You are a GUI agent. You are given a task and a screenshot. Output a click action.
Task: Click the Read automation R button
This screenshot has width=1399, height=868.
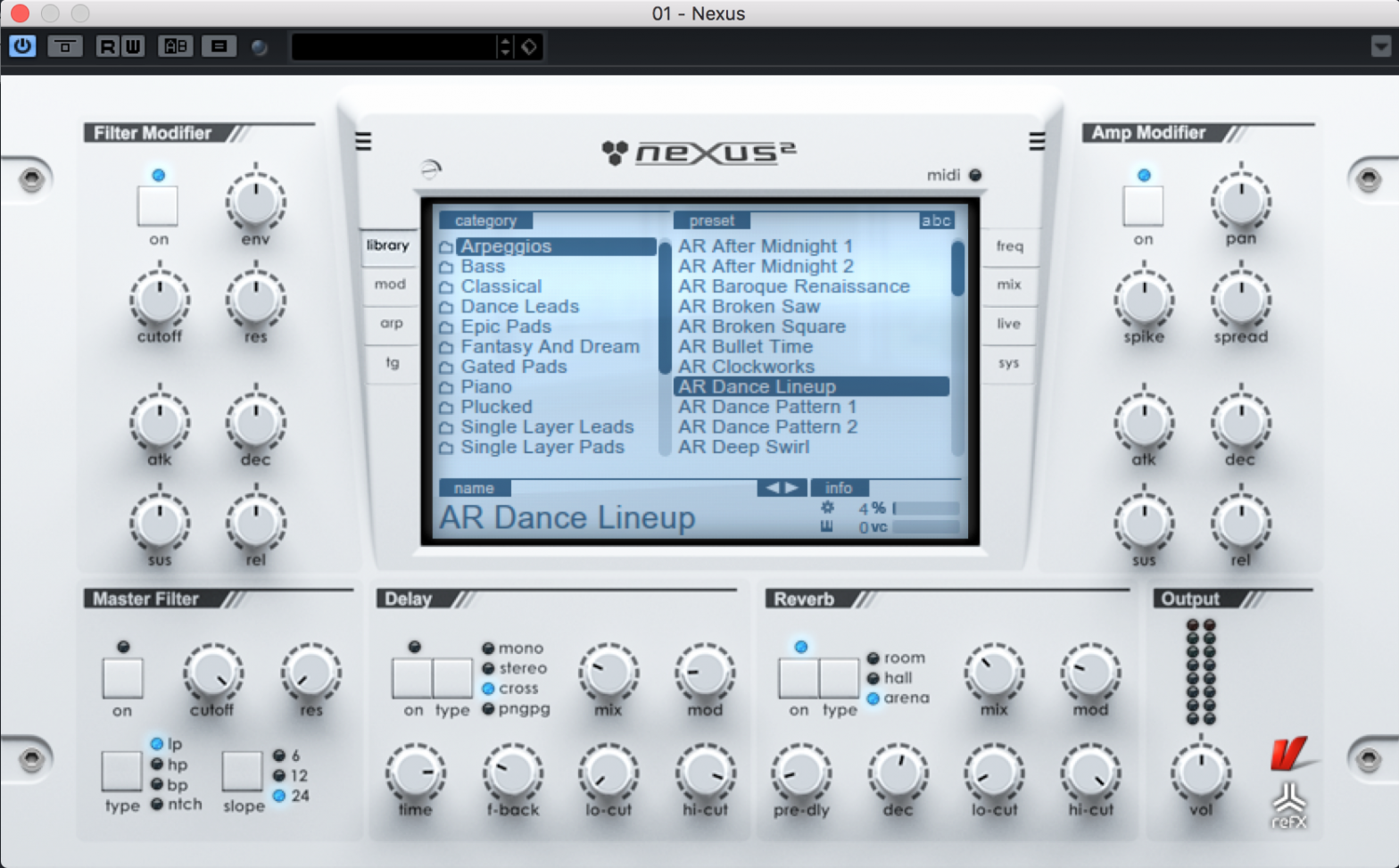(x=108, y=46)
